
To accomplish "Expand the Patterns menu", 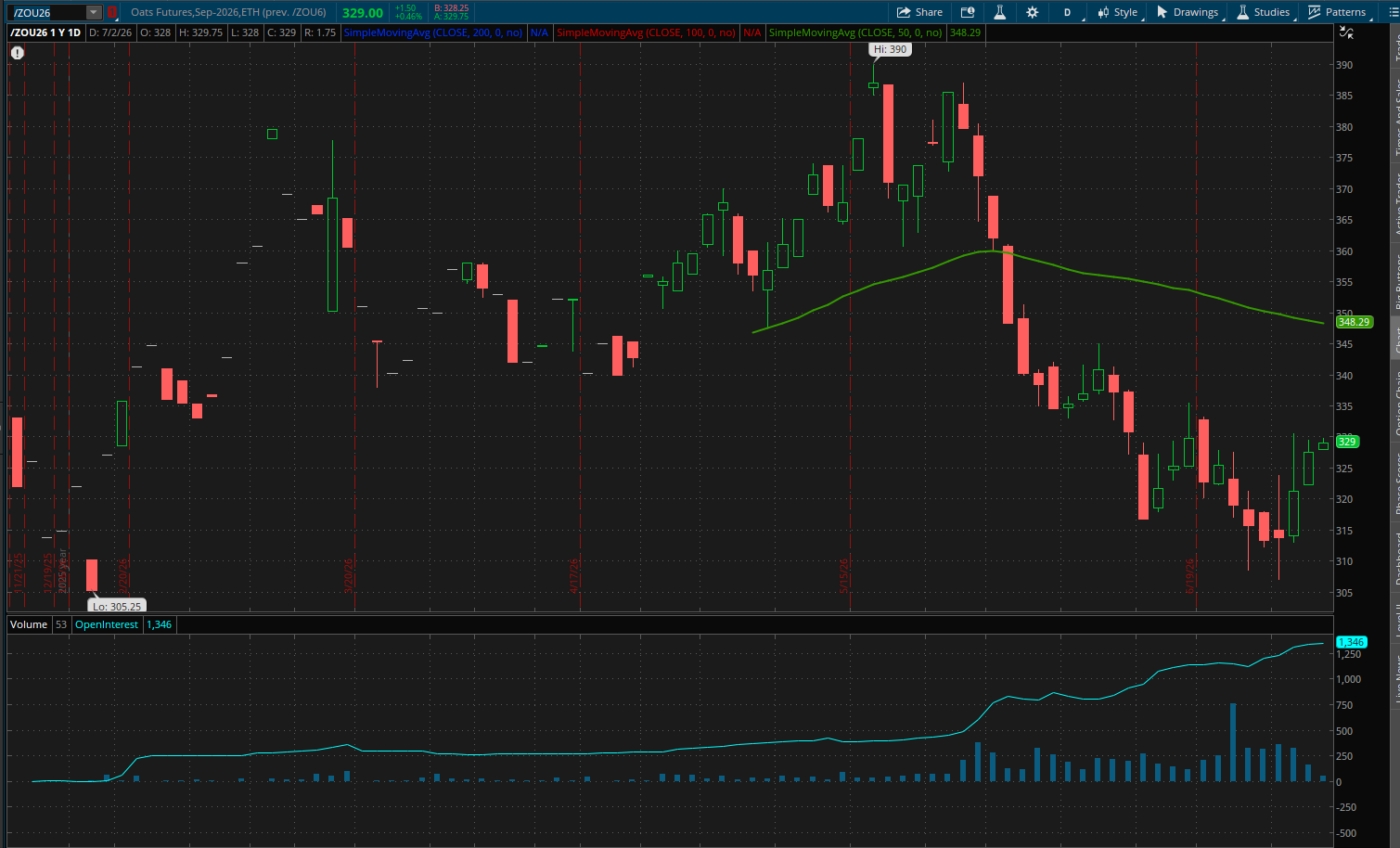I will (x=1338, y=12).
